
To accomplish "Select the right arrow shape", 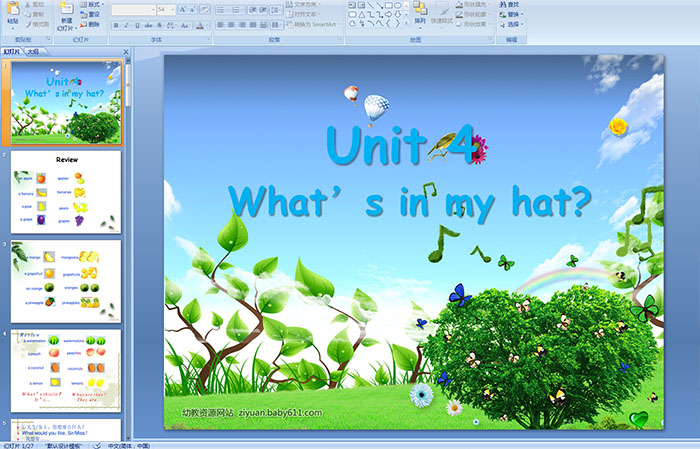I will click(389, 14).
